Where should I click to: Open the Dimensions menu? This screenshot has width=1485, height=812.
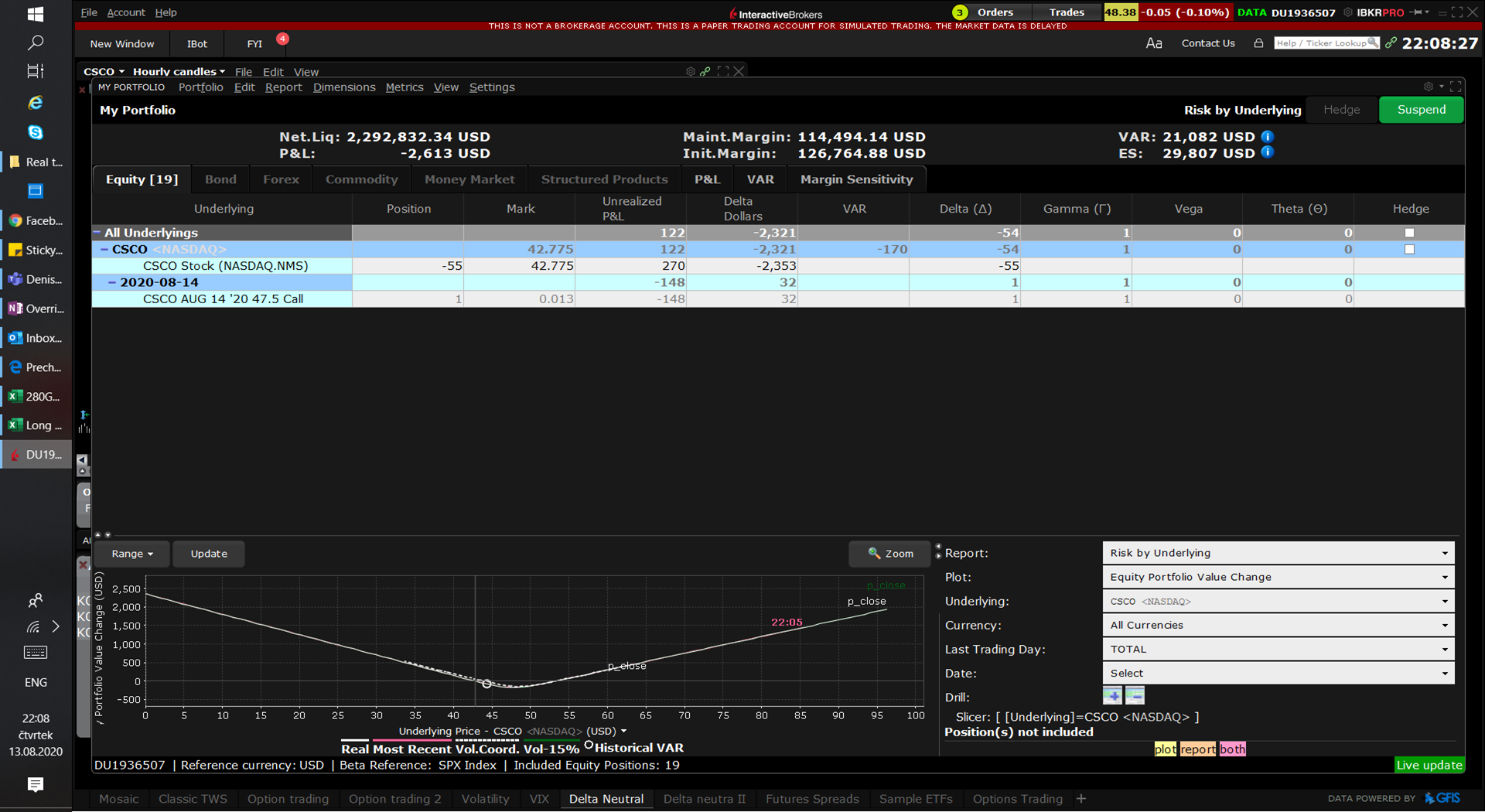pyautogui.click(x=344, y=87)
